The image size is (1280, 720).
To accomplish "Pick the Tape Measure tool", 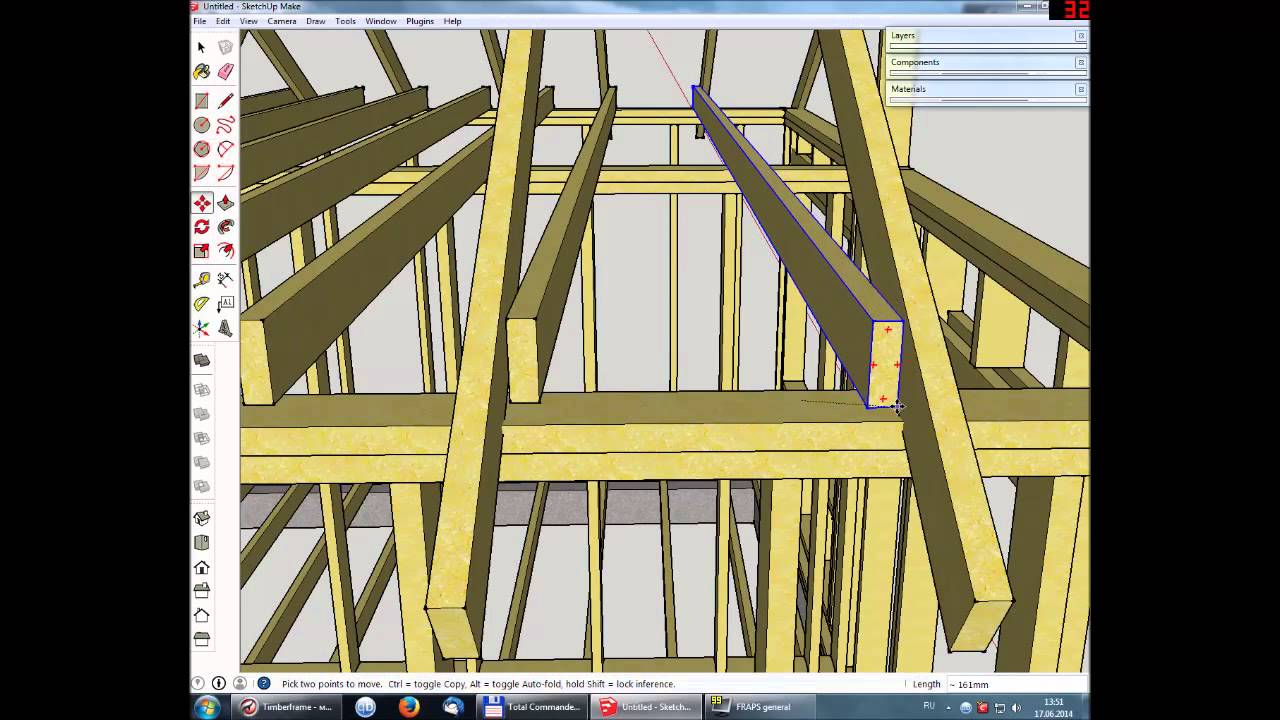I will coord(201,280).
